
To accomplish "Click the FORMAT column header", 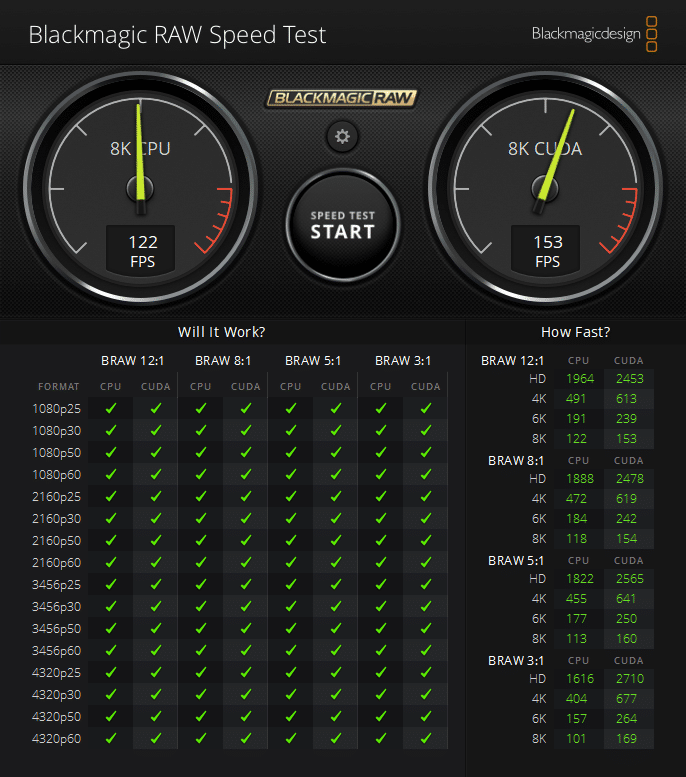I will point(58,387).
